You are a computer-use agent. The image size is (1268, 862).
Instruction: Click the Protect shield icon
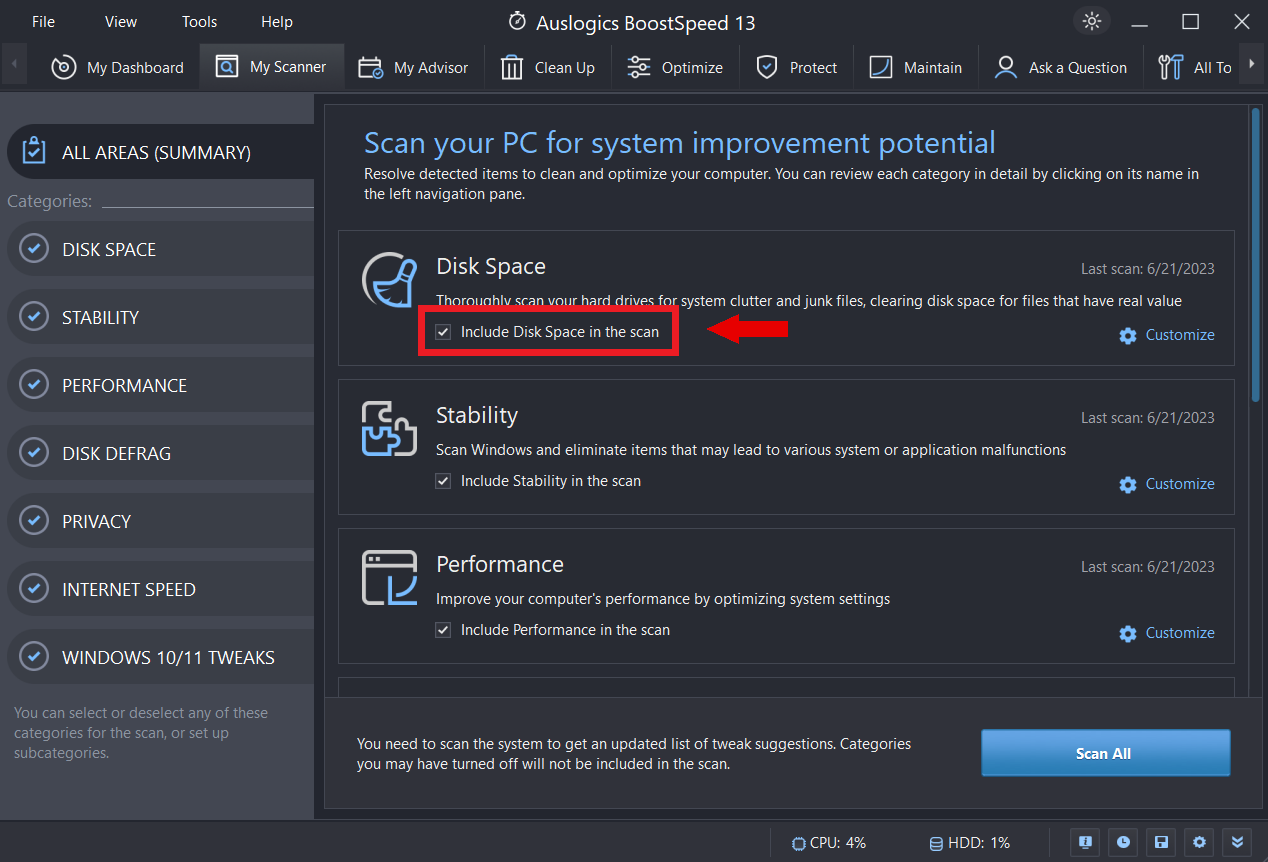click(x=767, y=67)
